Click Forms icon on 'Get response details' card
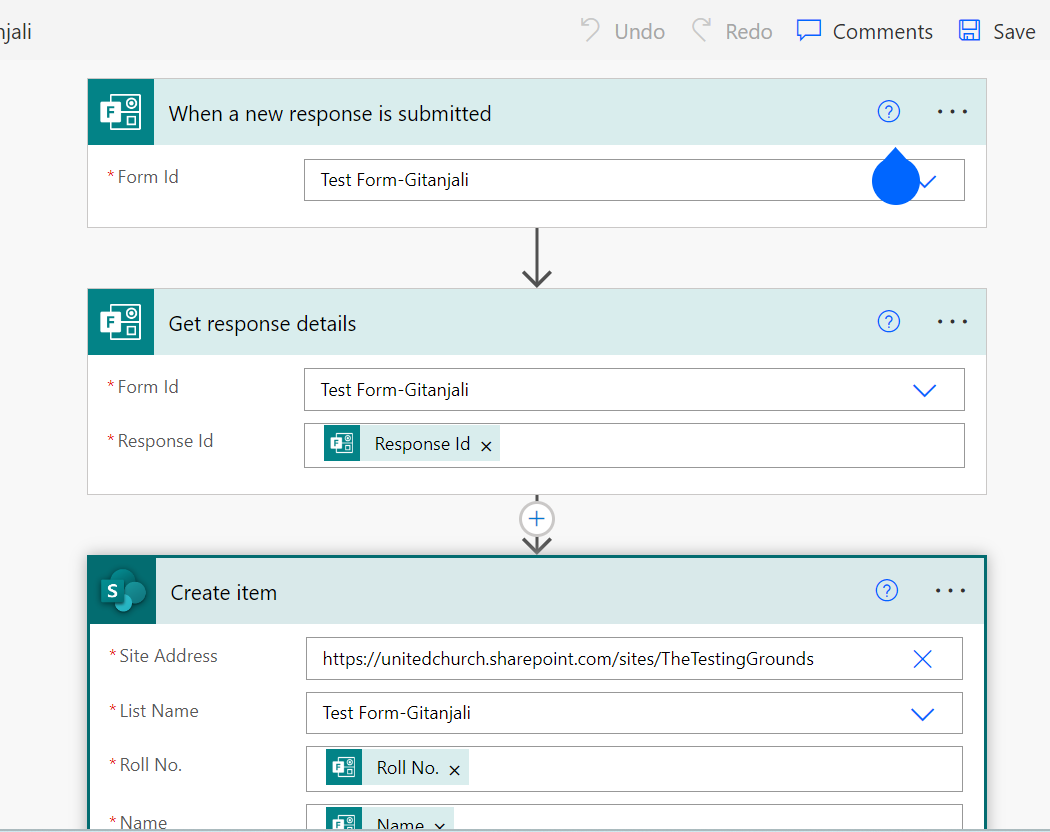 pyautogui.click(x=121, y=322)
